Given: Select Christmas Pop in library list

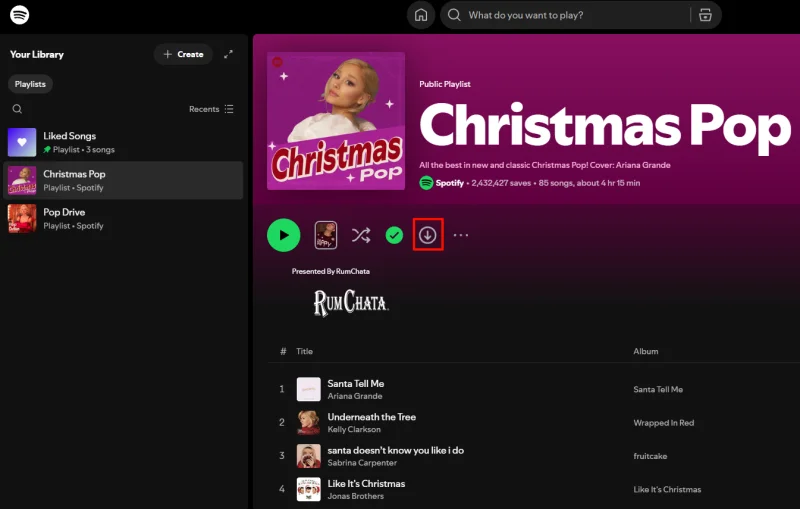Looking at the screenshot, I should point(122,180).
